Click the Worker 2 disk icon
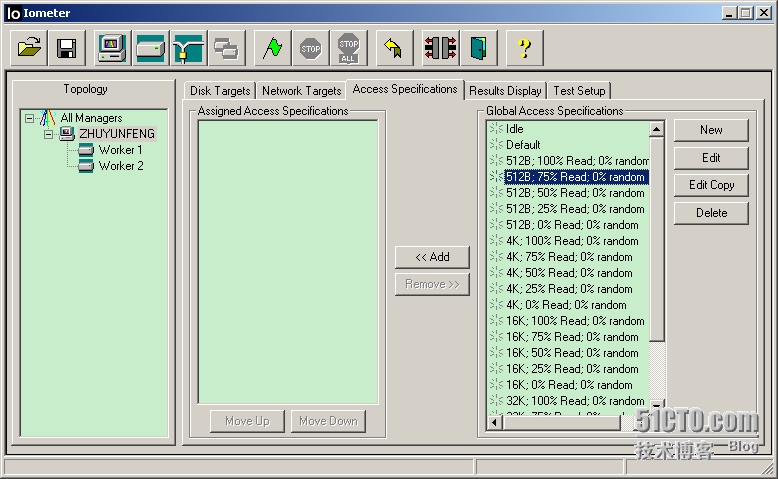The height and width of the screenshot is (479, 778). tap(86, 166)
